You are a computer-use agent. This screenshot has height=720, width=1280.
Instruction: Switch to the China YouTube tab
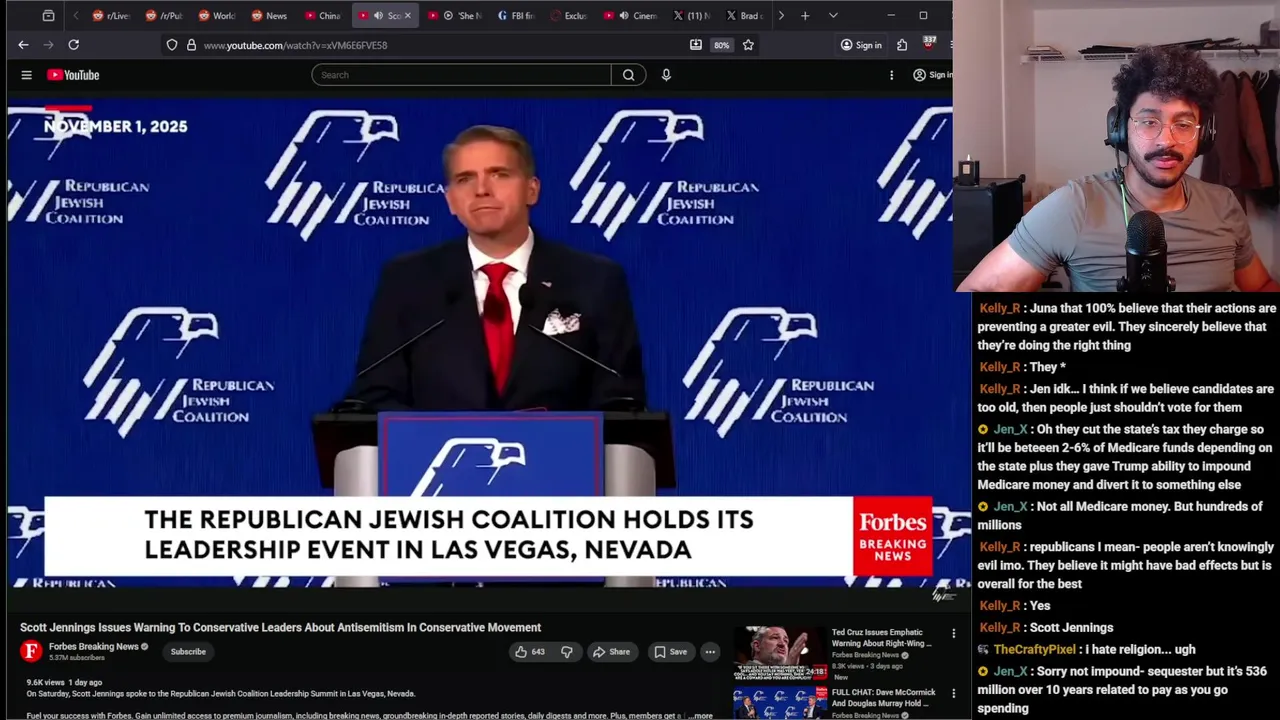click(322, 16)
